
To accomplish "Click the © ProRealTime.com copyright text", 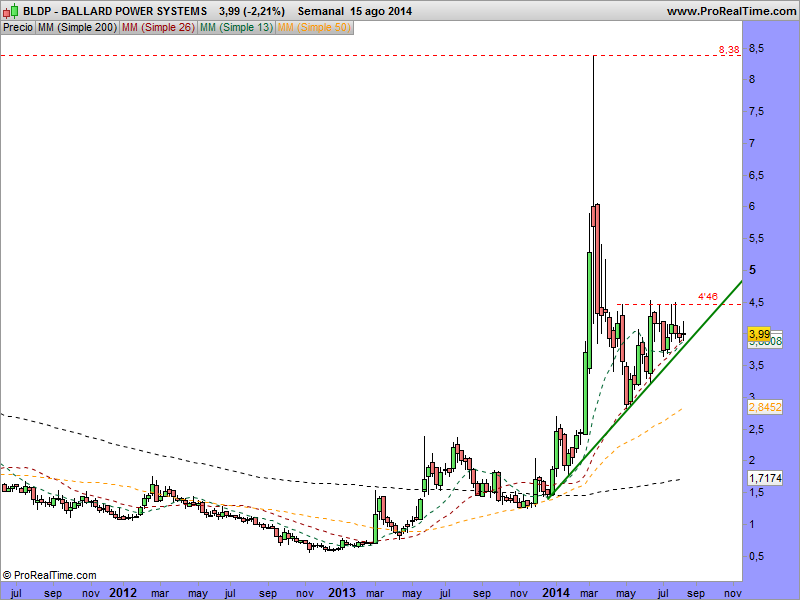I will click(49, 575).
